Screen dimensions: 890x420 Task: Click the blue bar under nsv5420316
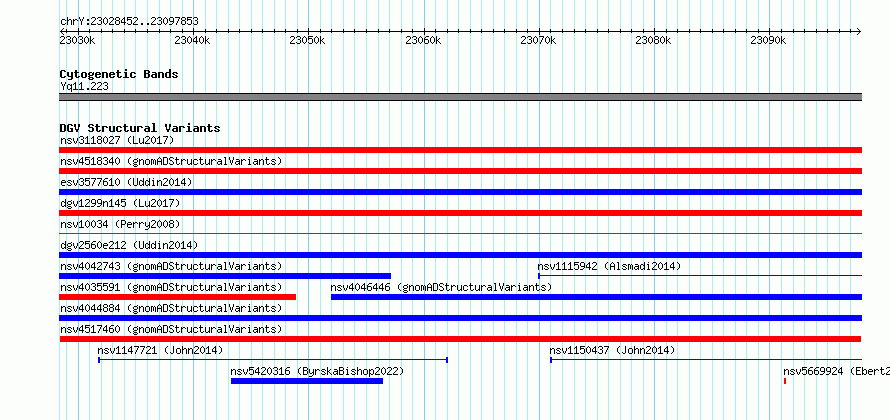coord(307,381)
